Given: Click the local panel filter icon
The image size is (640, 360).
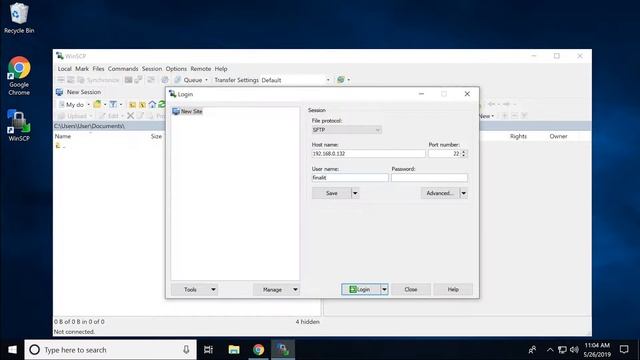Looking at the screenshot, I should pos(113,104).
